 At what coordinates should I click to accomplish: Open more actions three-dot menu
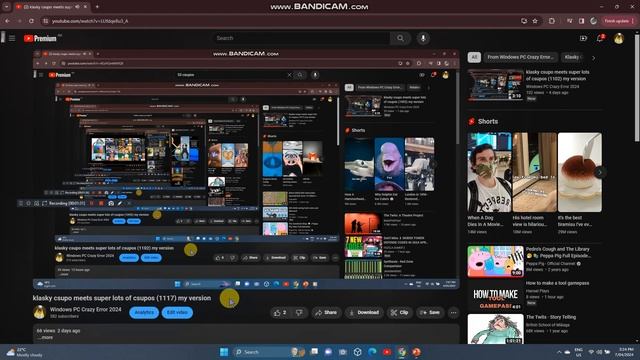[x=453, y=313]
